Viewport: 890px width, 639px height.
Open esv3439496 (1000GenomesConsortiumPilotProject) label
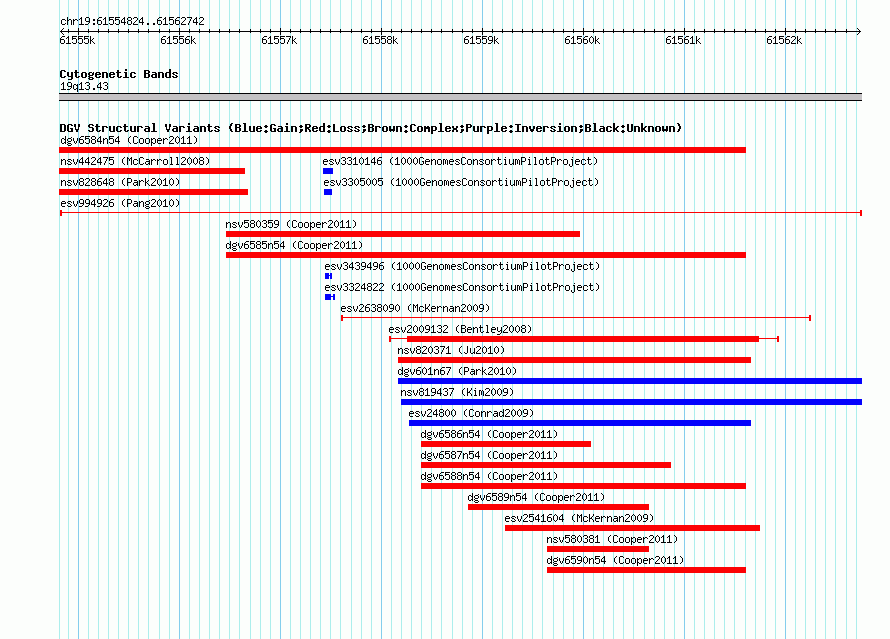[x=462, y=266]
